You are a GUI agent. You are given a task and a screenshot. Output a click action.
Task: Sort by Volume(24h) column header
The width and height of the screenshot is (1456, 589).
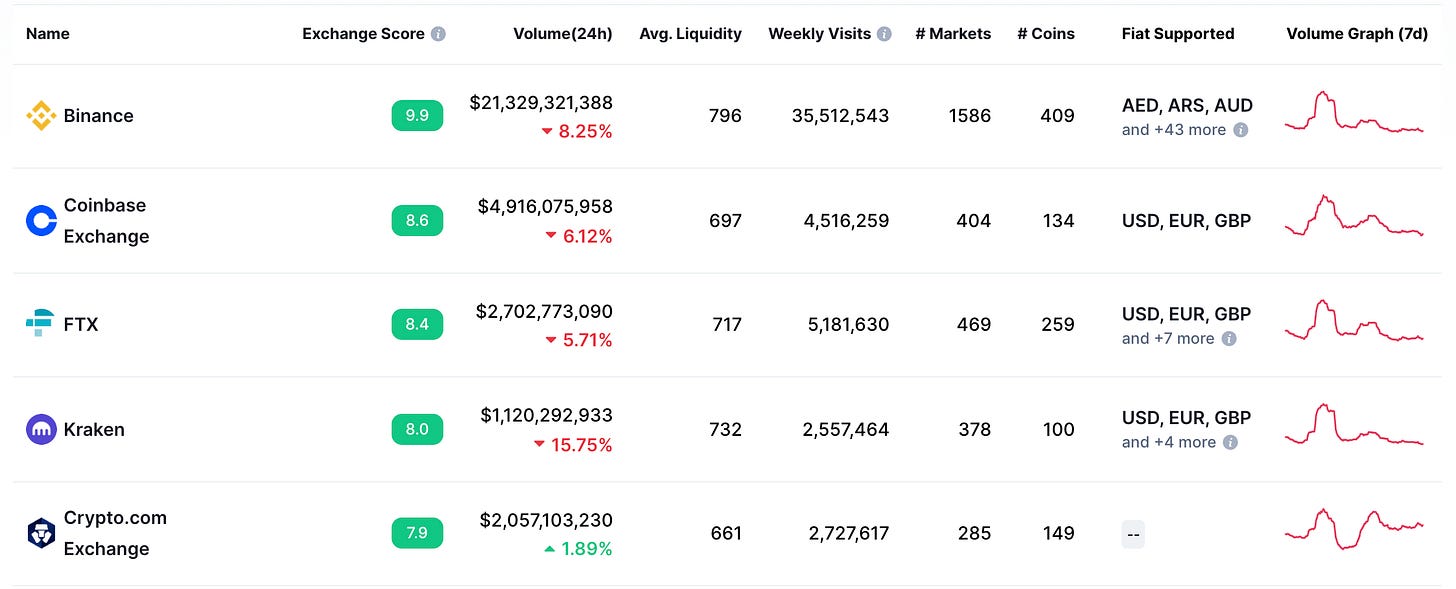tap(563, 34)
